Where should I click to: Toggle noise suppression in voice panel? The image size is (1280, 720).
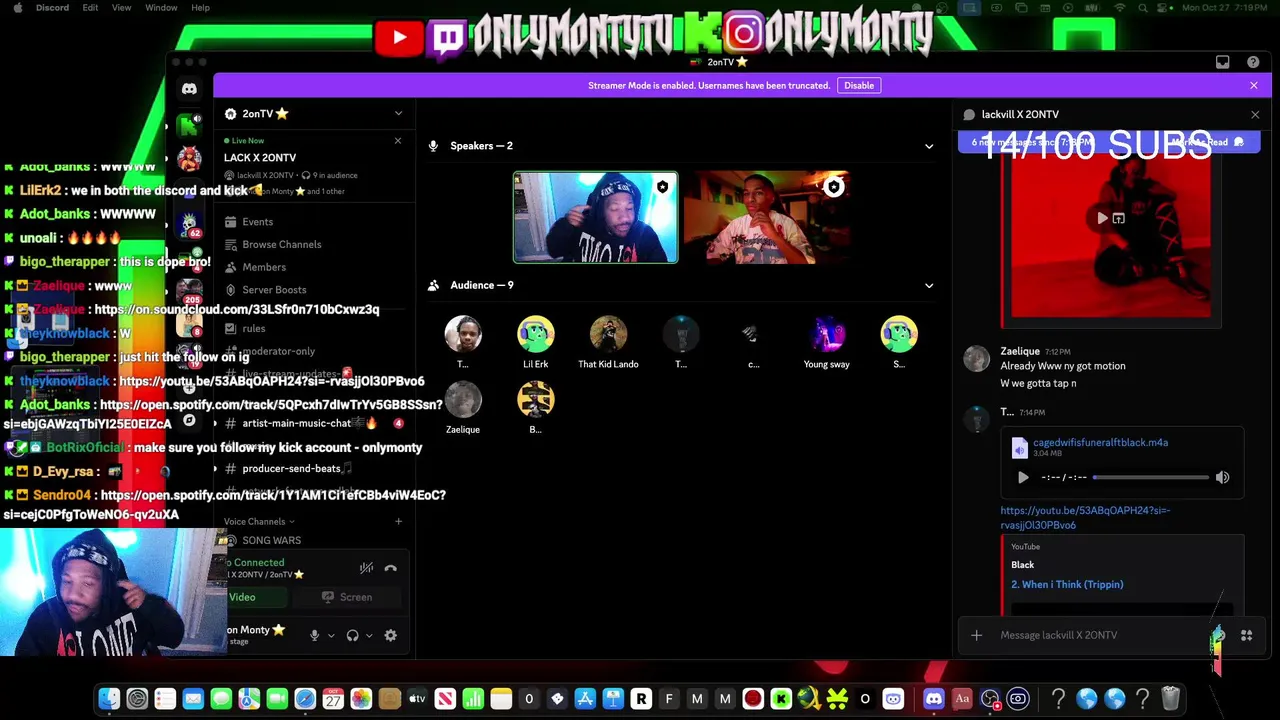coord(366,568)
